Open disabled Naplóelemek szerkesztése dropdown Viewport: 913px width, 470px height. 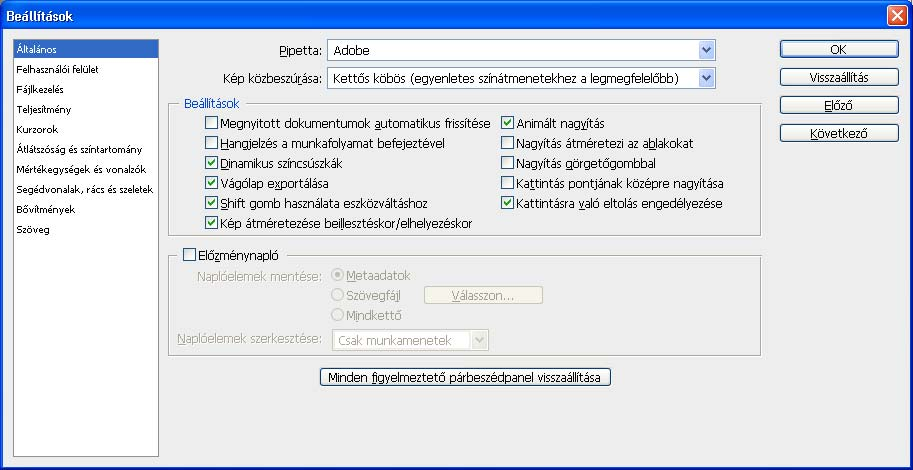tap(410, 340)
